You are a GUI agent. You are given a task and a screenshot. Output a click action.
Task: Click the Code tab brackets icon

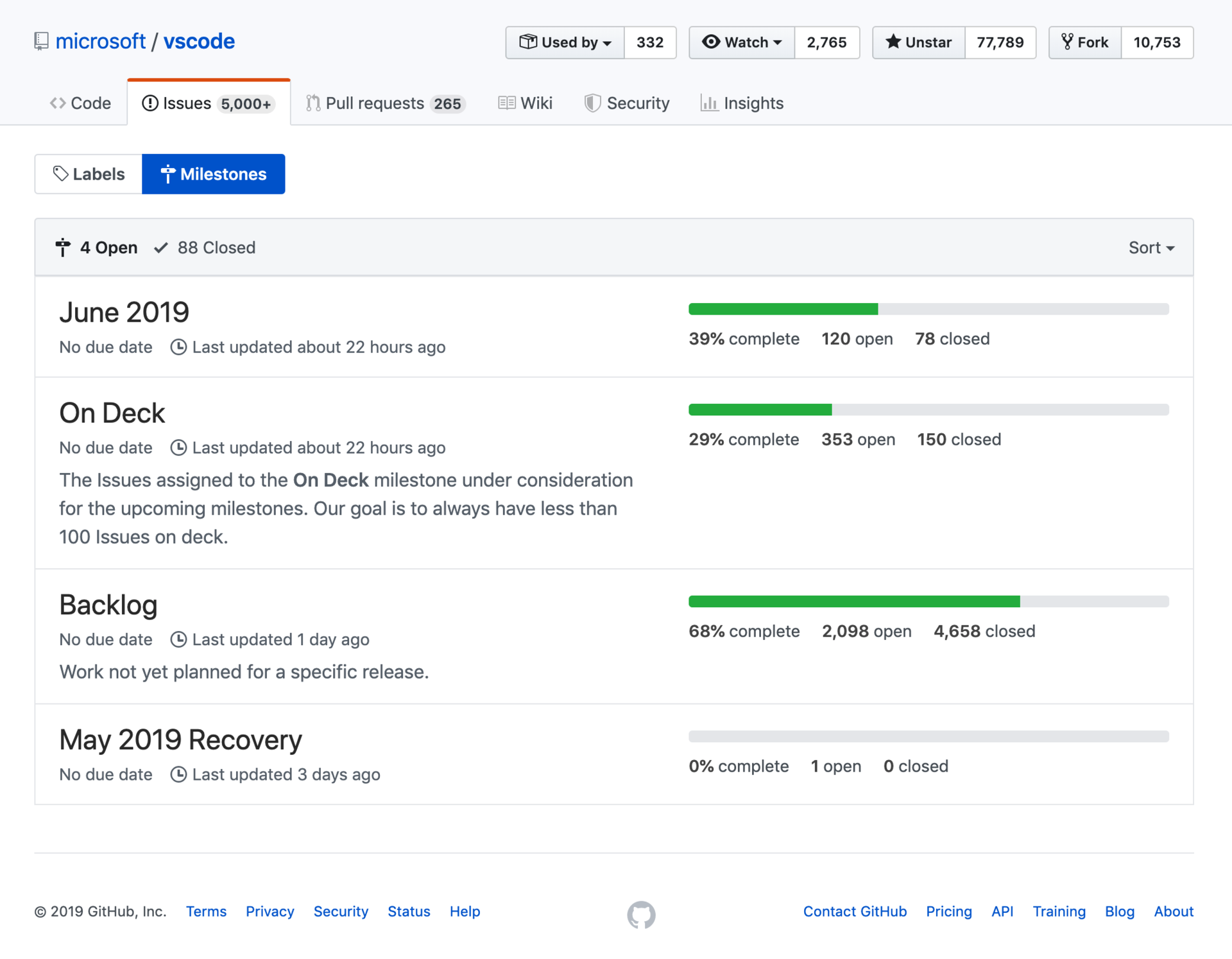(x=58, y=103)
